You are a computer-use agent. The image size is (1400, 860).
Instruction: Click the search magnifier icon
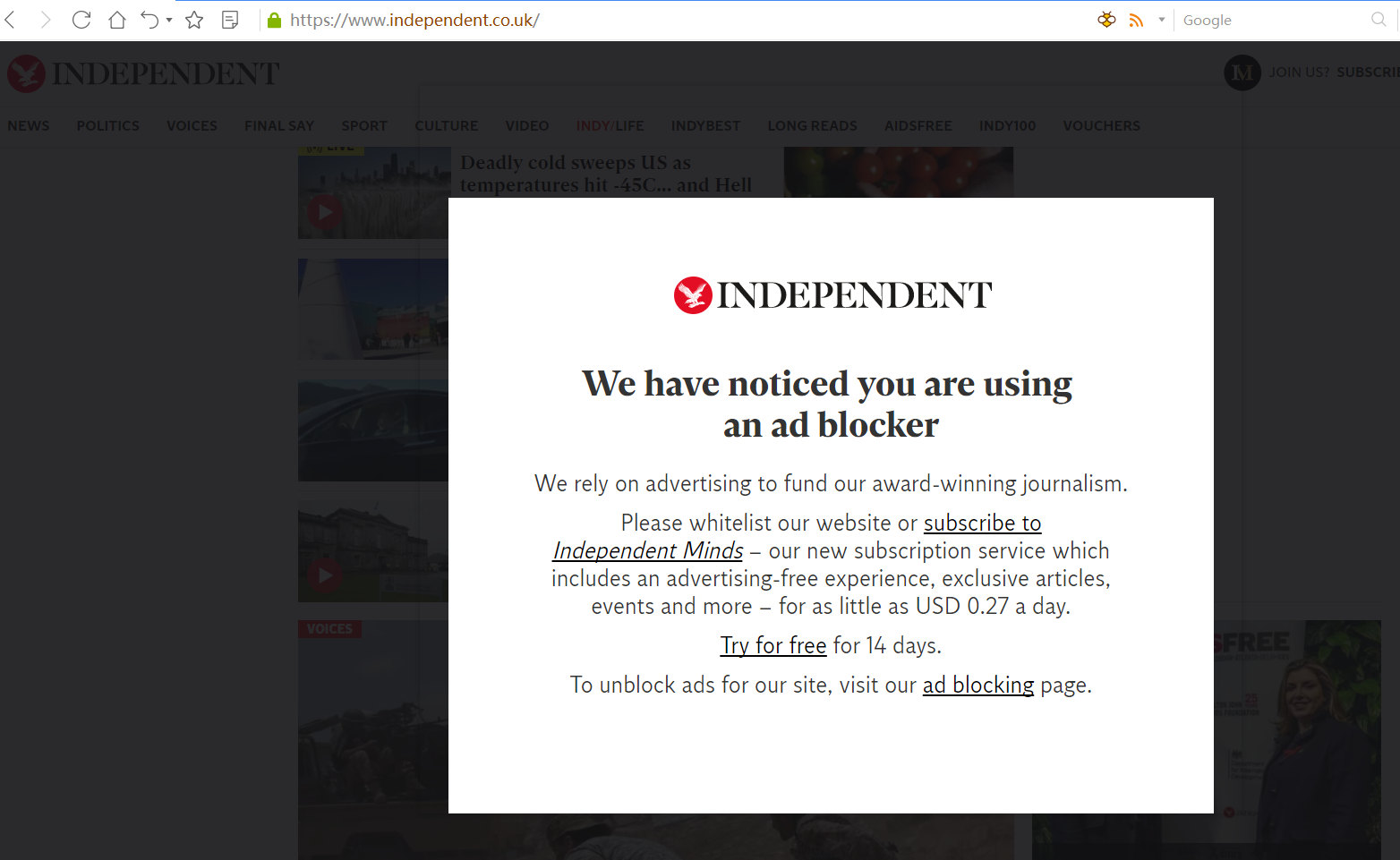[x=1379, y=20]
